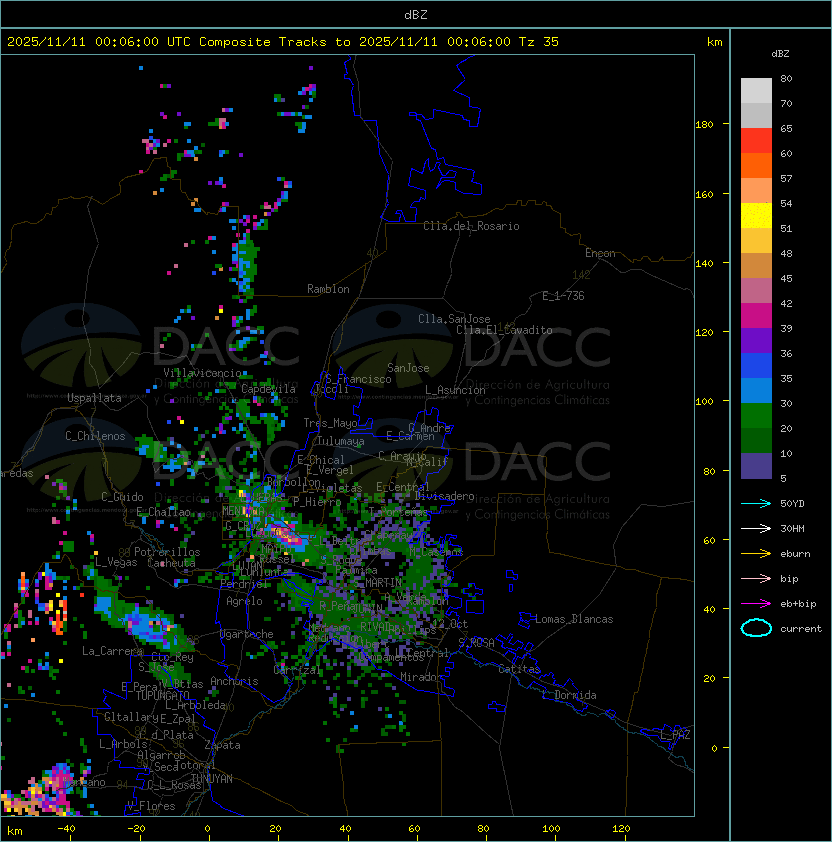Click the cyan 50YD arrow in legend
Image resolution: width=832 pixels, height=842 pixels.
coord(756,504)
